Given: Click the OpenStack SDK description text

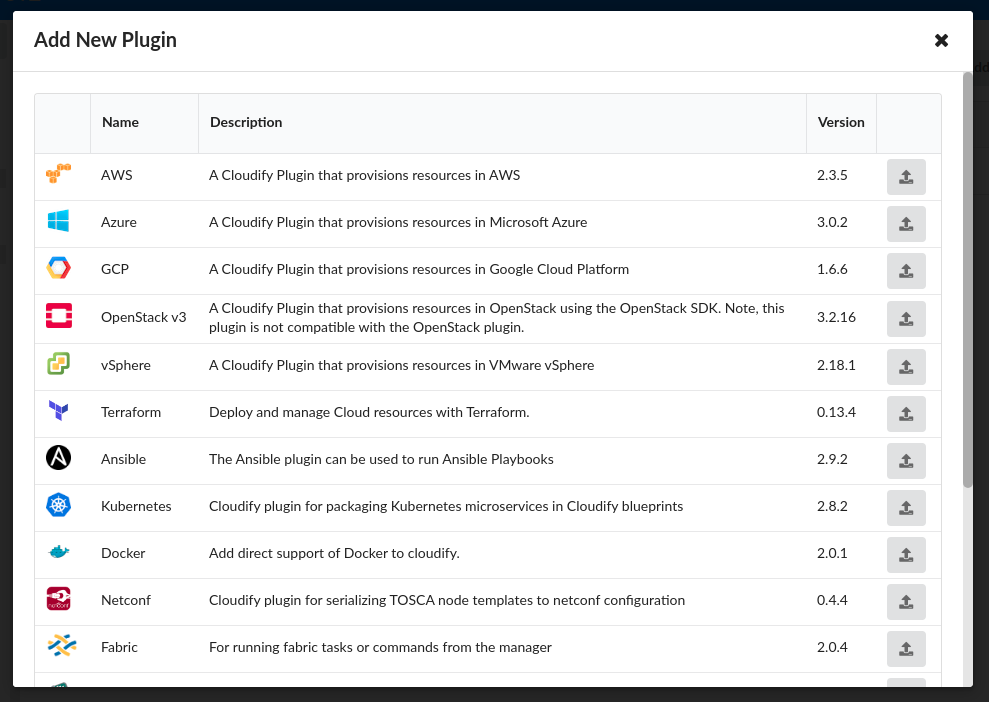Looking at the screenshot, I should click(x=496, y=318).
